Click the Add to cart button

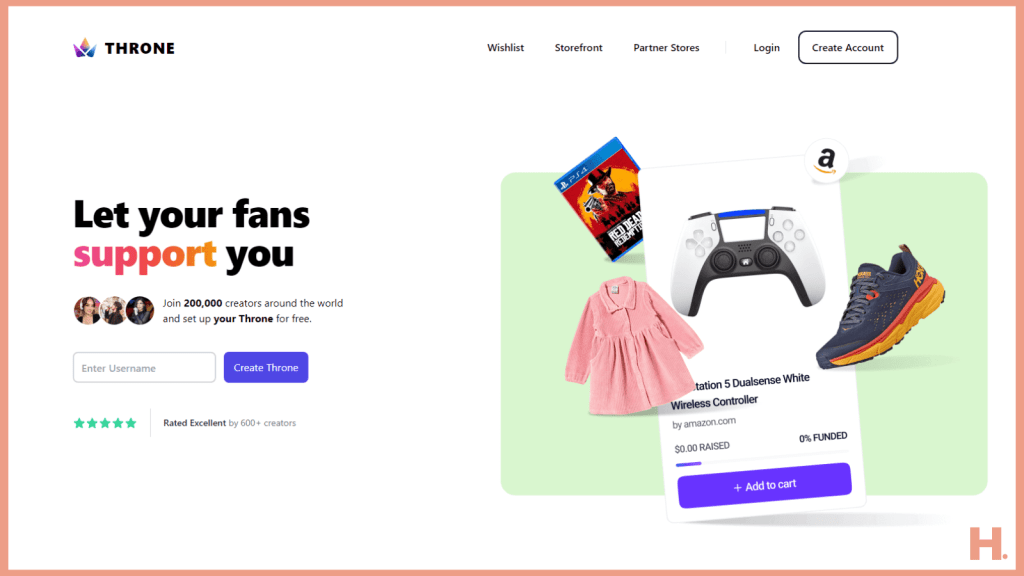(765, 485)
